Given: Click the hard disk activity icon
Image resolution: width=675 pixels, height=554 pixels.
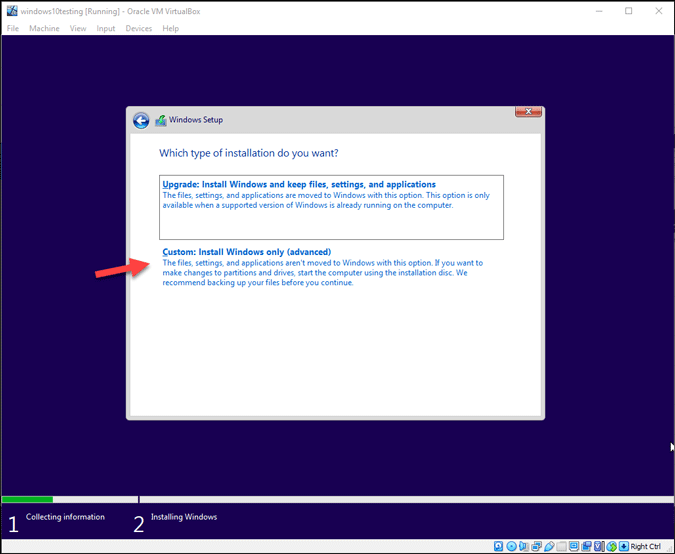Looking at the screenshot, I should (x=498, y=546).
